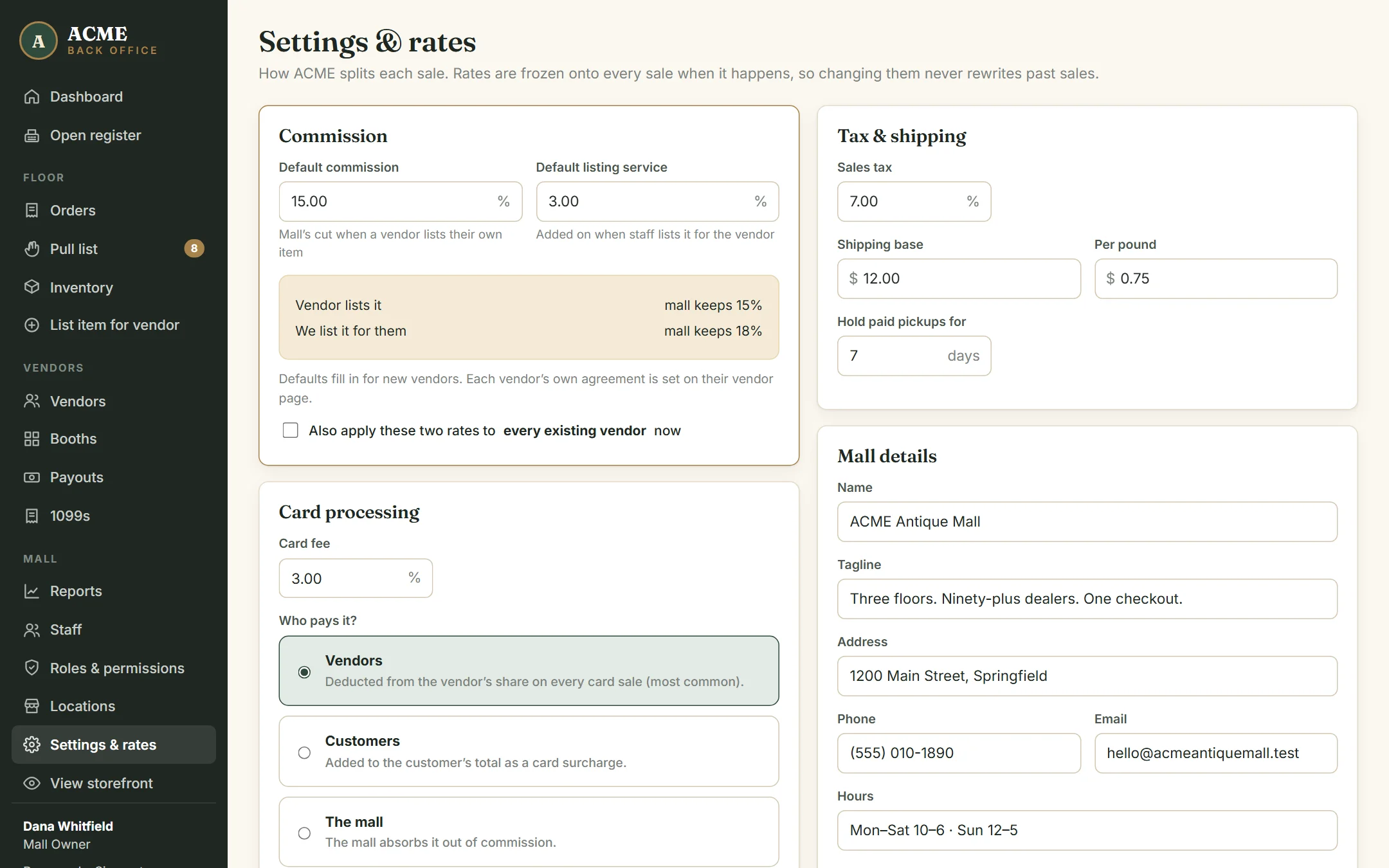Click the Pull list badge showing 8
The height and width of the screenshot is (868, 1389).
tap(194, 248)
